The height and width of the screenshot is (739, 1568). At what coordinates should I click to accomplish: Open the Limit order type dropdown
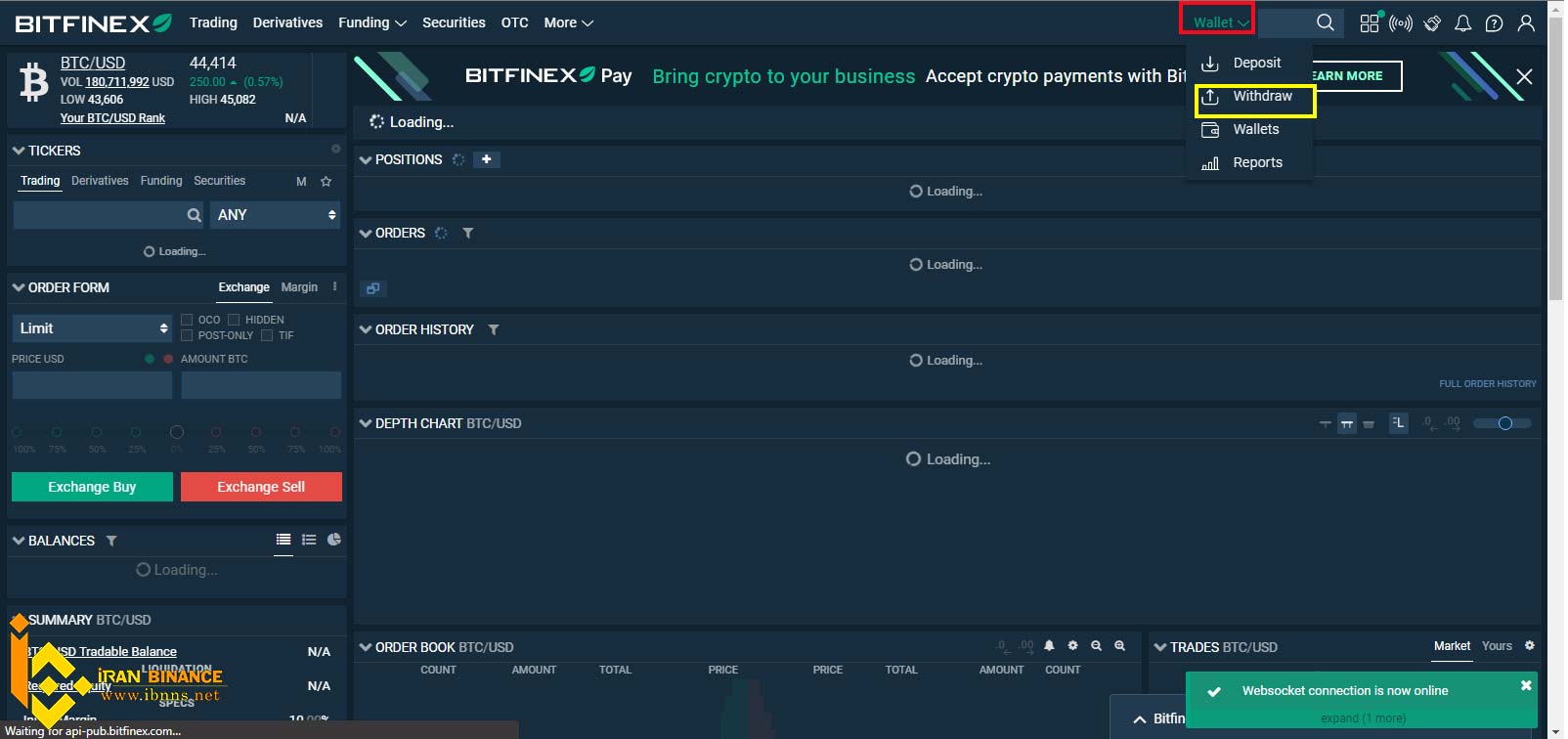(92, 328)
